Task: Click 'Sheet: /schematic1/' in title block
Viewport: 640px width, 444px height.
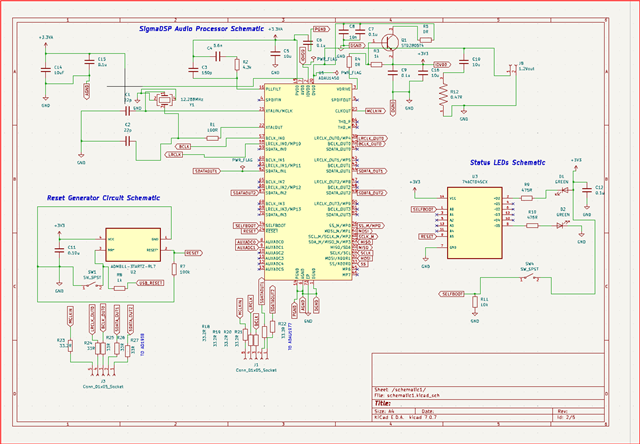Action: (400, 390)
